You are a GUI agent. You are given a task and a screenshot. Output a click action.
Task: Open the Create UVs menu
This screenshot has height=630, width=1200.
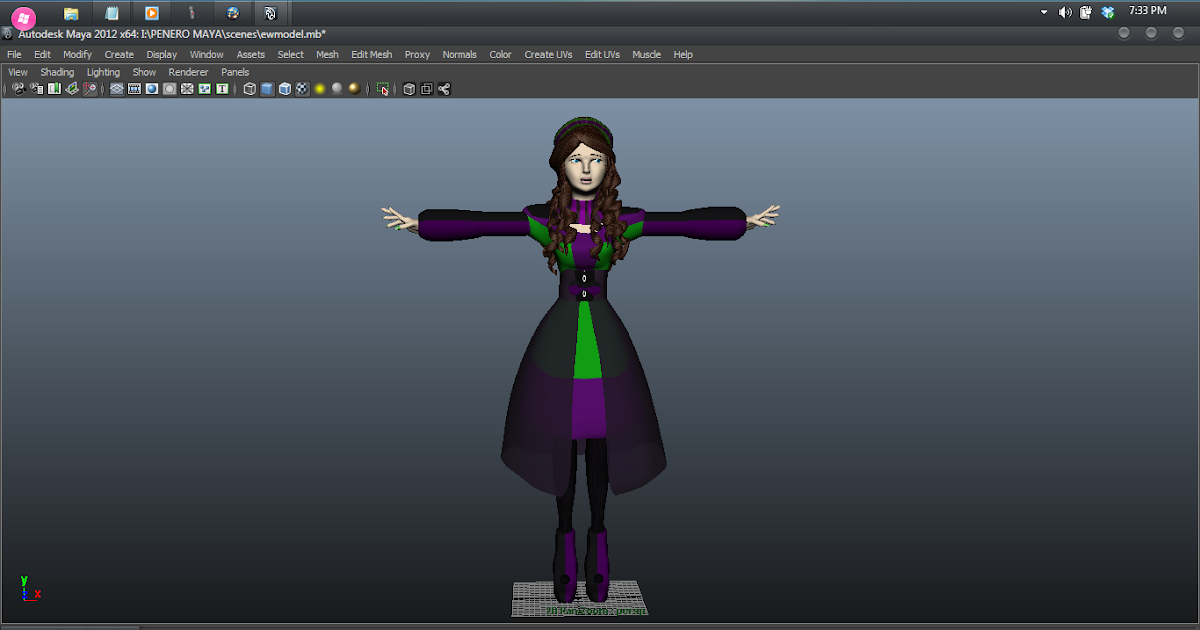(x=548, y=54)
